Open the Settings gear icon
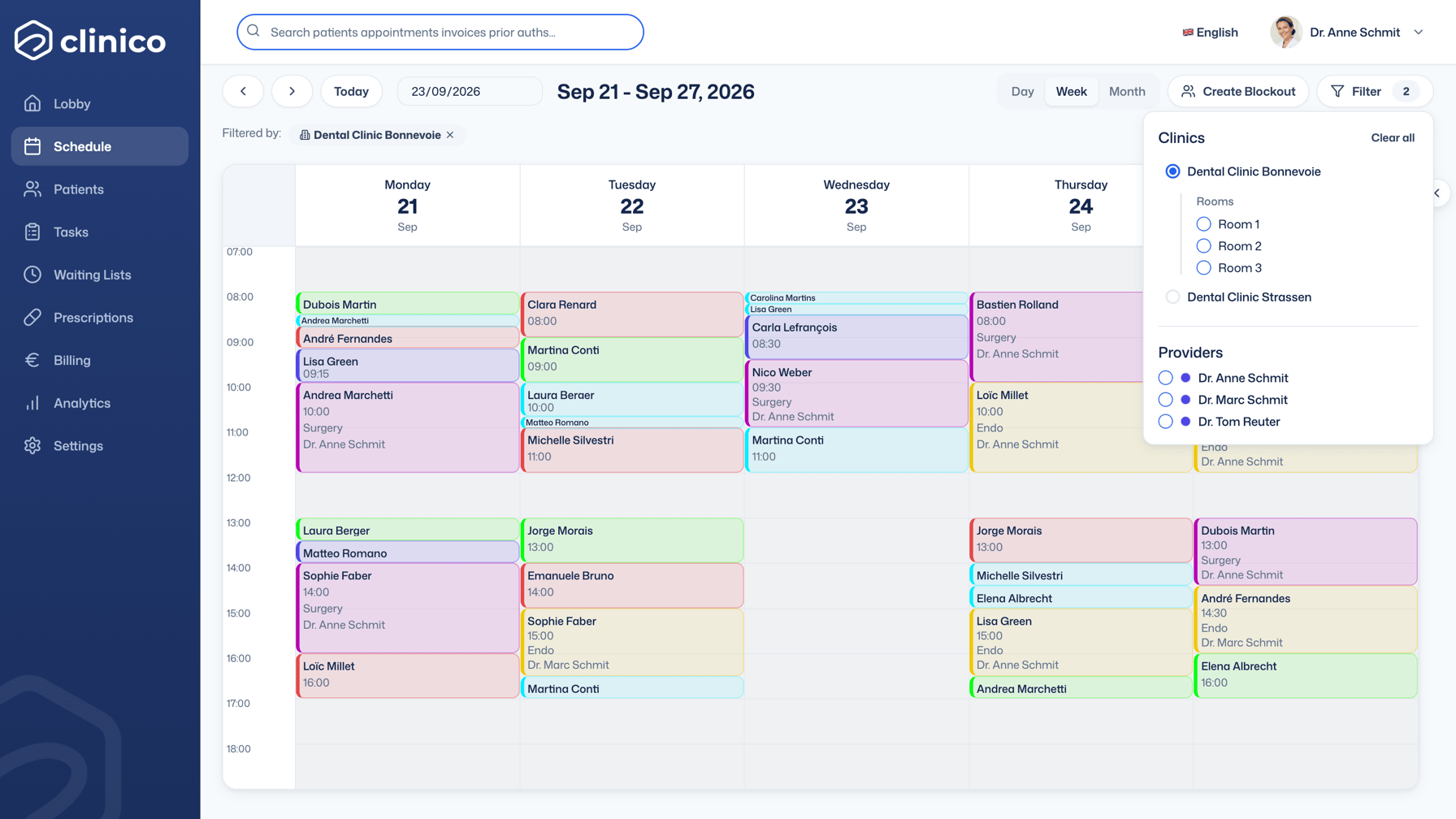This screenshot has width=1456, height=819. pyautogui.click(x=32, y=446)
